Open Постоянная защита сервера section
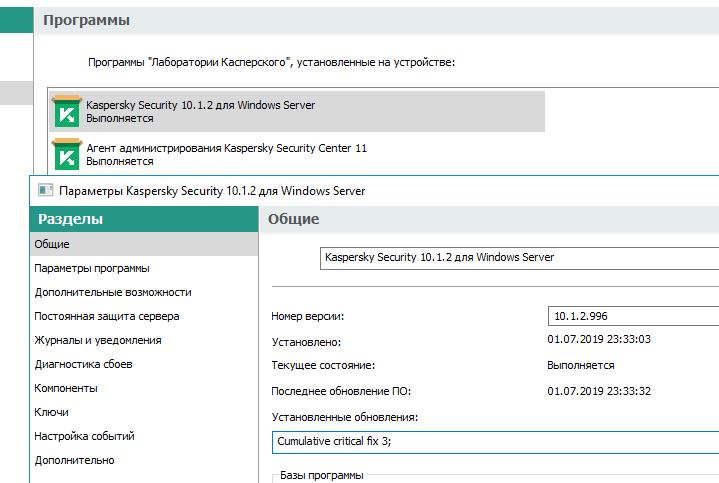719x483 pixels. pos(107,316)
